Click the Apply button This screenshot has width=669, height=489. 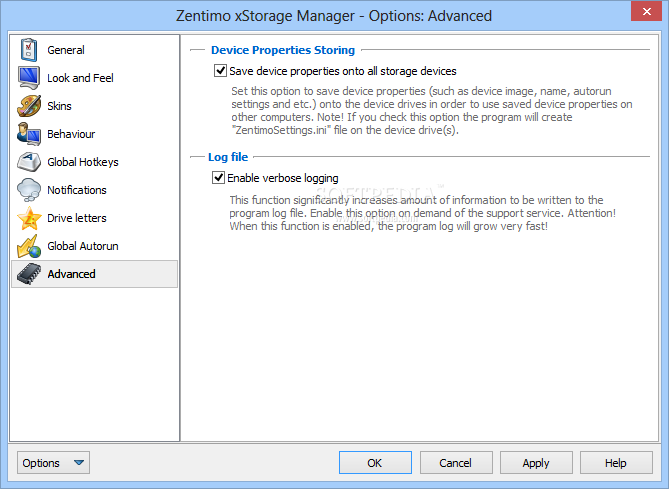click(536, 463)
